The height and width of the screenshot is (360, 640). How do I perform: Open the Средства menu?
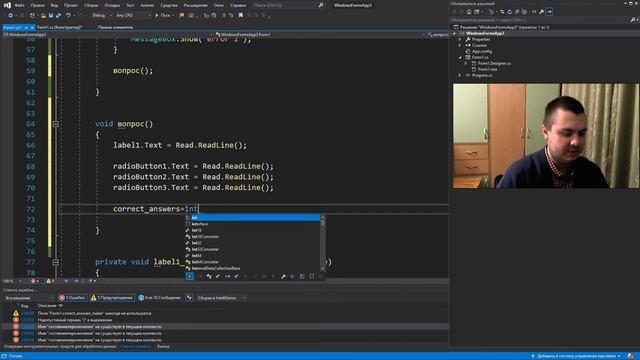[169, 5]
